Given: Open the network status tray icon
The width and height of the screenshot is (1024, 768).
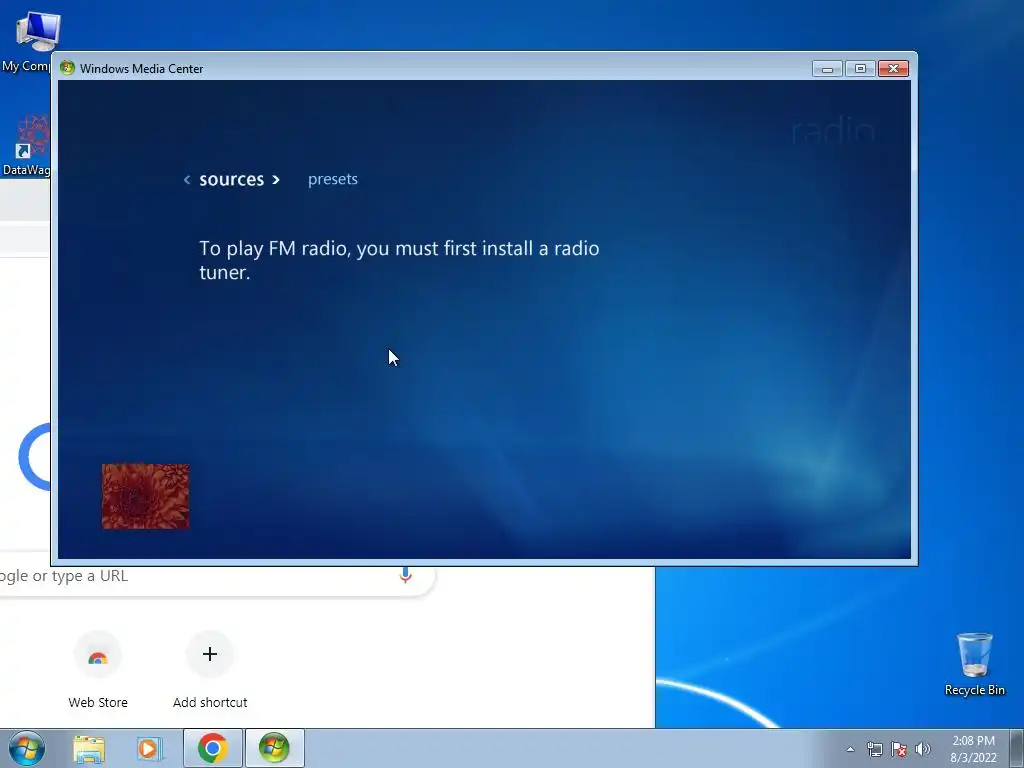Looking at the screenshot, I should click(x=874, y=749).
